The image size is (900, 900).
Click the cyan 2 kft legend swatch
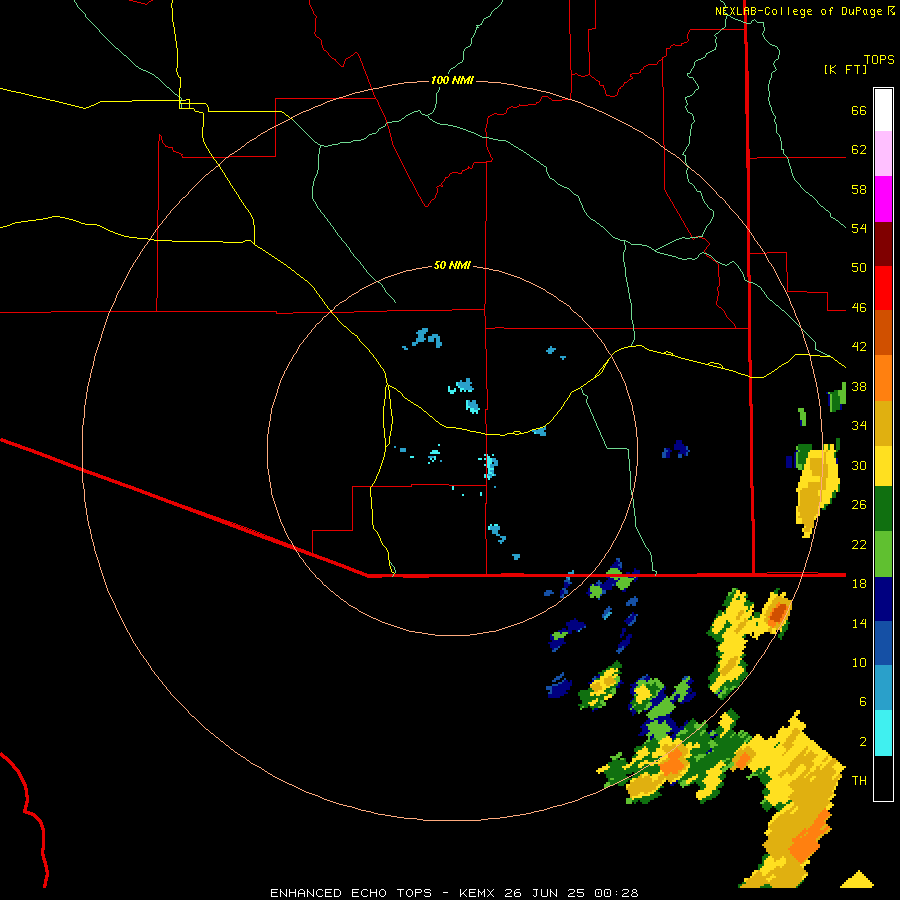tap(883, 733)
